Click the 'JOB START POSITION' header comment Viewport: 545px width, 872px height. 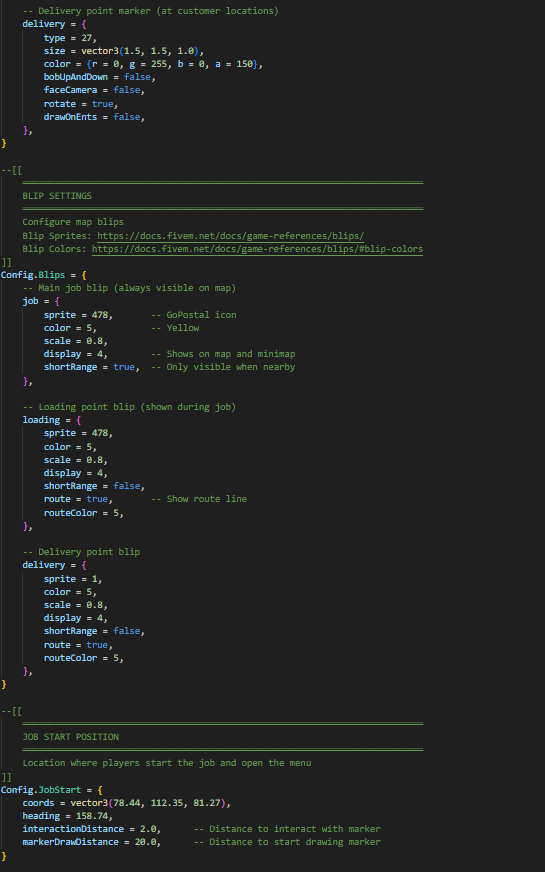click(x=71, y=737)
